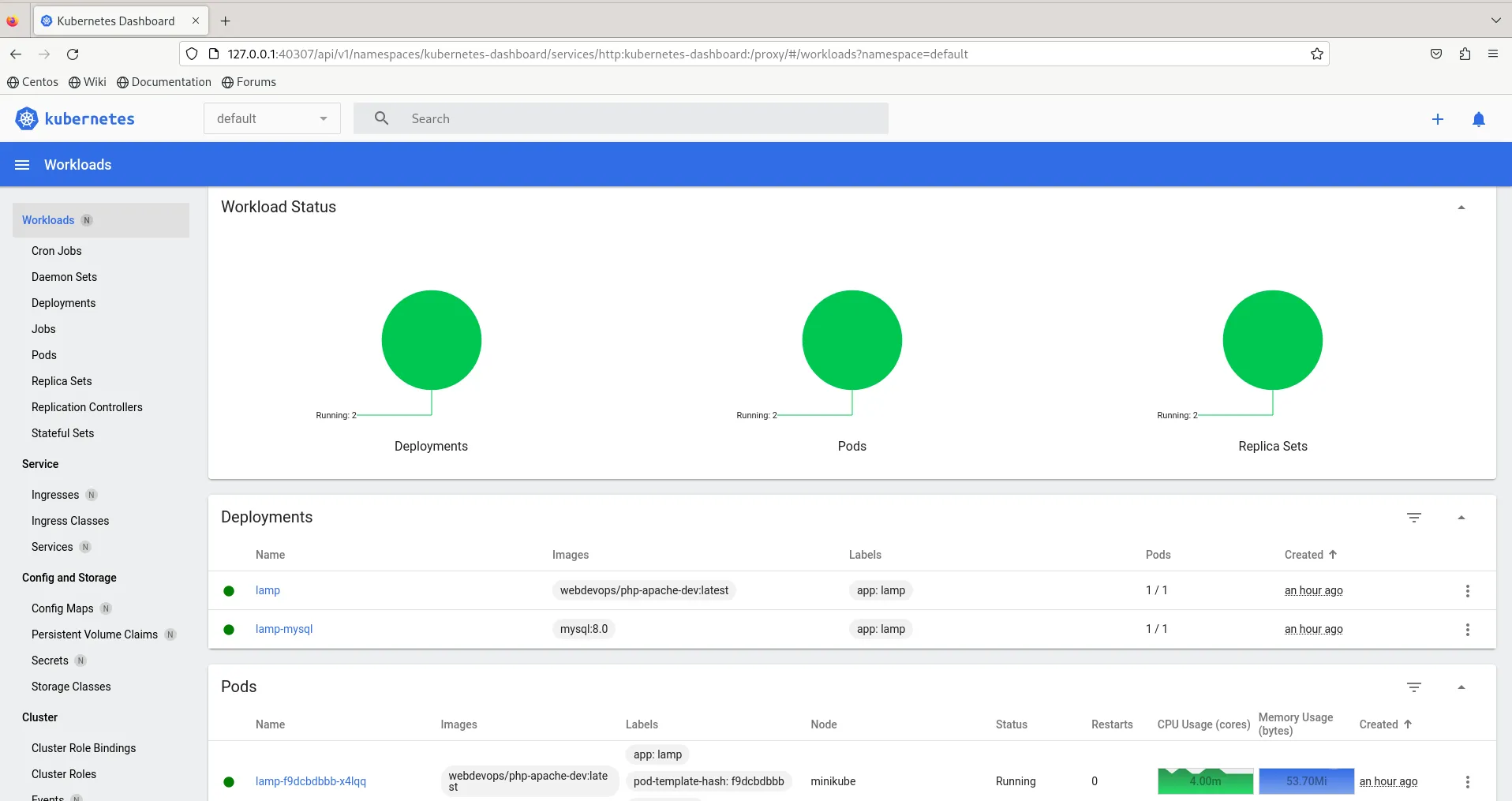Open Persistent Volume Claims
The height and width of the screenshot is (801, 1512).
(x=95, y=634)
